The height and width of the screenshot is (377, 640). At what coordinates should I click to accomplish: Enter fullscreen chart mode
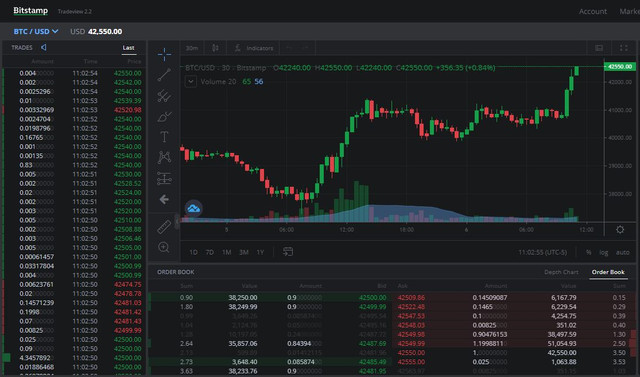[624, 48]
